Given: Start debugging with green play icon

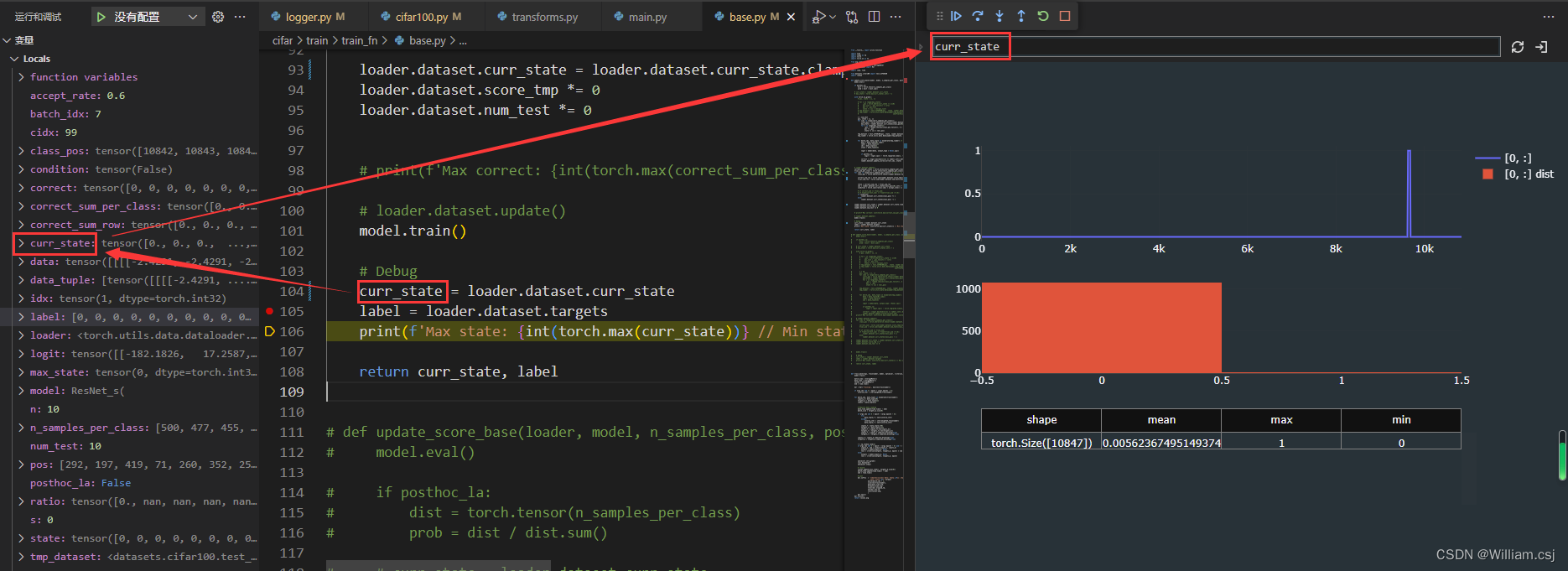Looking at the screenshot, I should coord(101,17).
